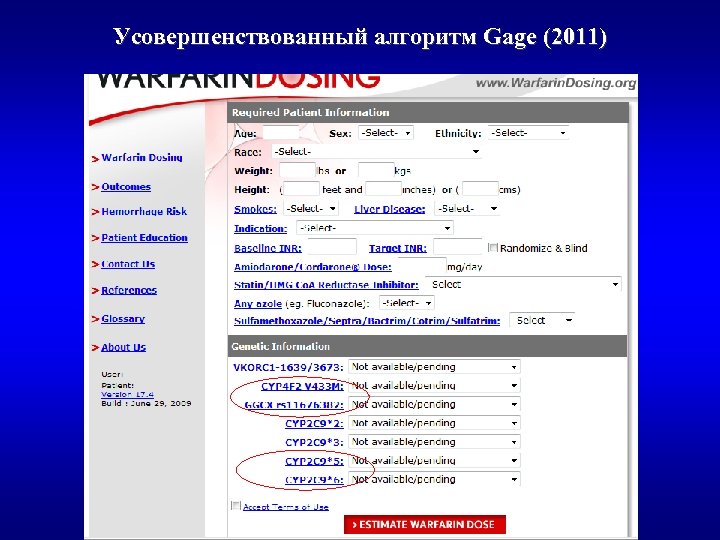Open the Smokes dropdown
Image resolution: width=720 pixels, height=540 pixels.
coord(311,208)
